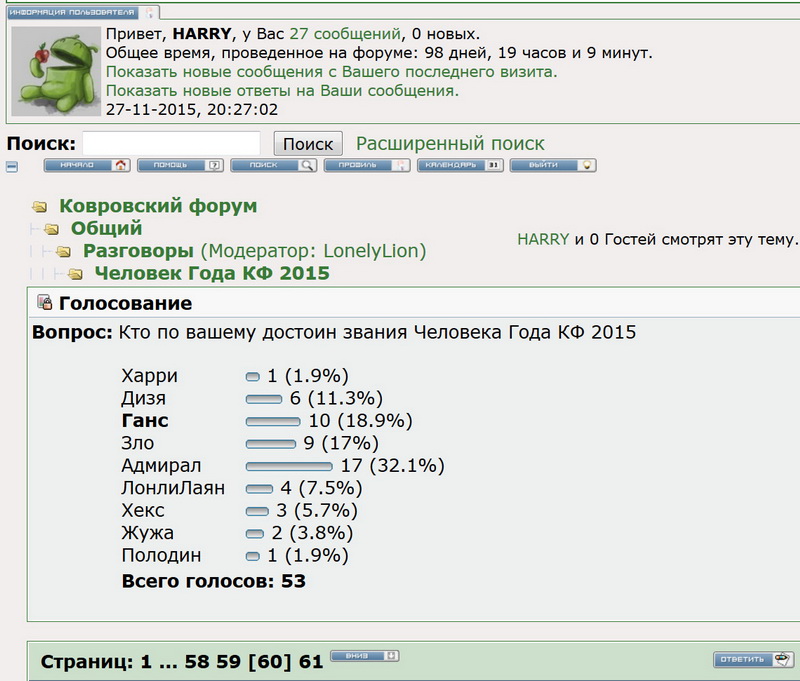Click the user info tab icon
The image size is (800, 681).
149,12
